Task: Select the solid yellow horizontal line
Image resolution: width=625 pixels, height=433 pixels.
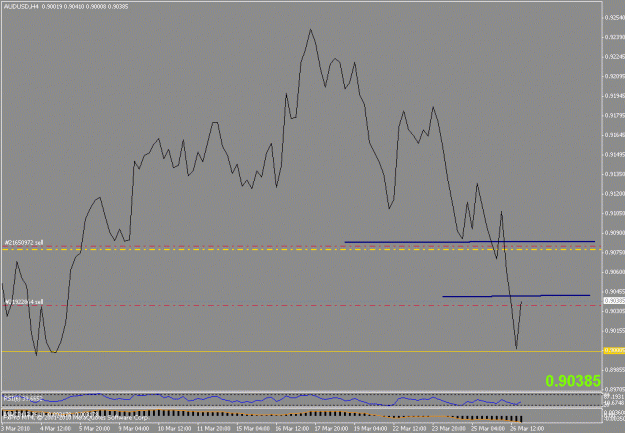Action: pyautogui.click(x=301, y=351)
